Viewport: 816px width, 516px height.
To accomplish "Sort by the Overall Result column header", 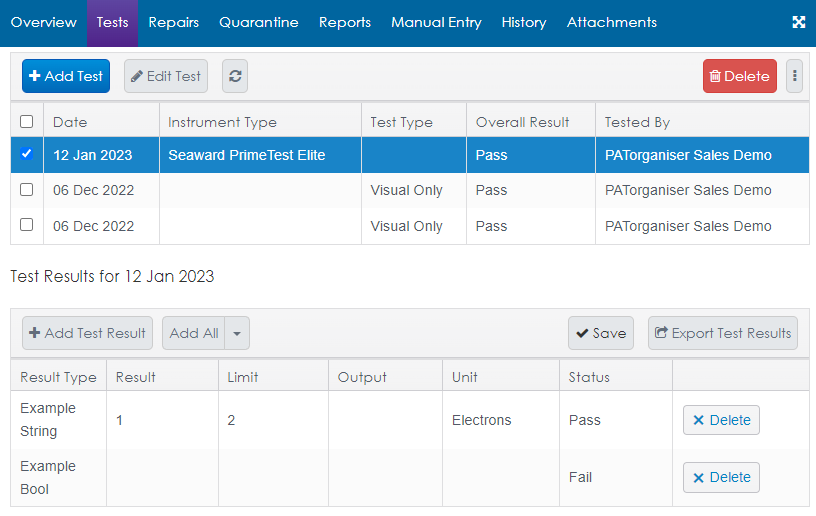I will tap(522, 122).
